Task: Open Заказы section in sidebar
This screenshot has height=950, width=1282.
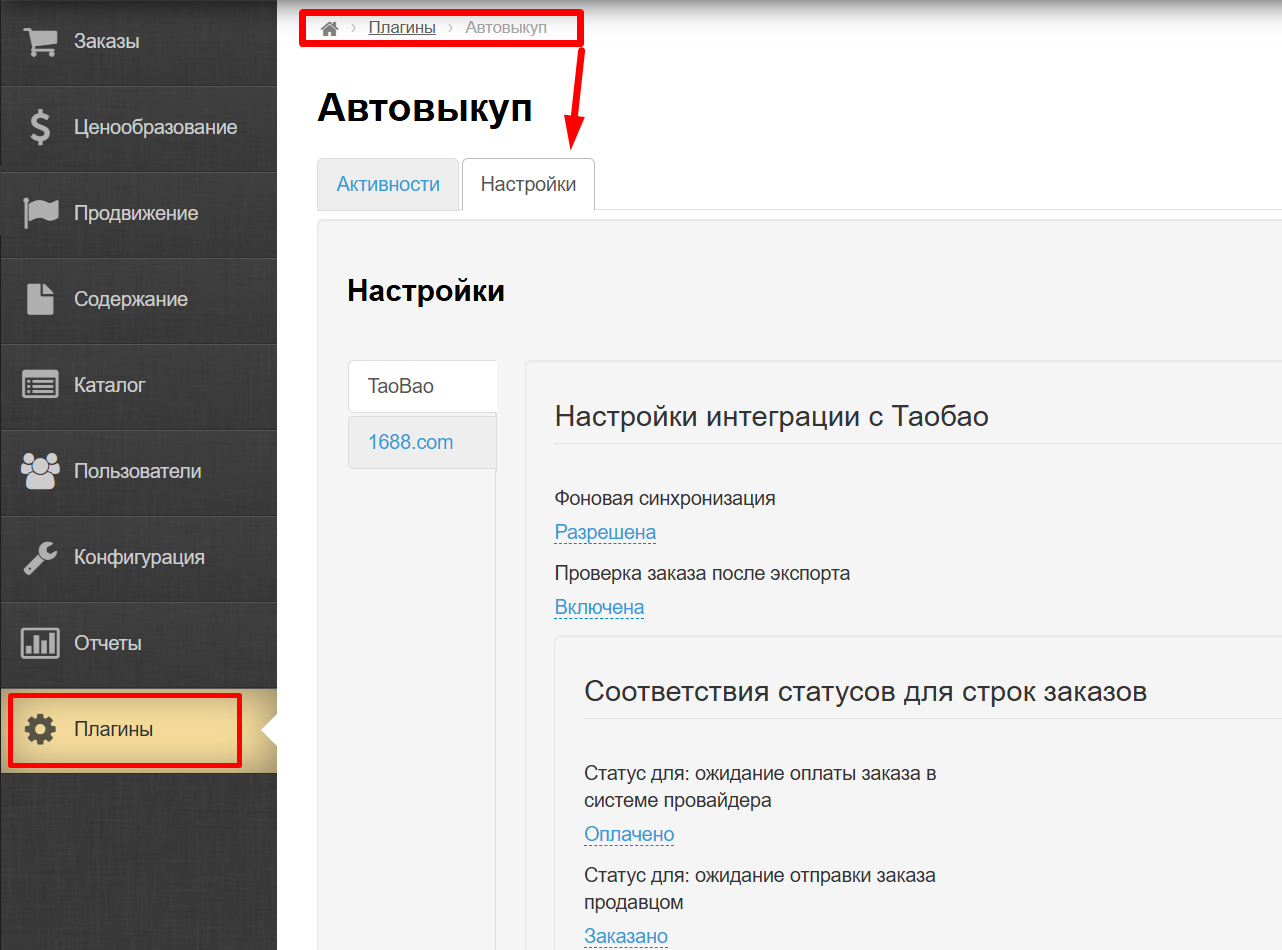Action: coord(106,42)
